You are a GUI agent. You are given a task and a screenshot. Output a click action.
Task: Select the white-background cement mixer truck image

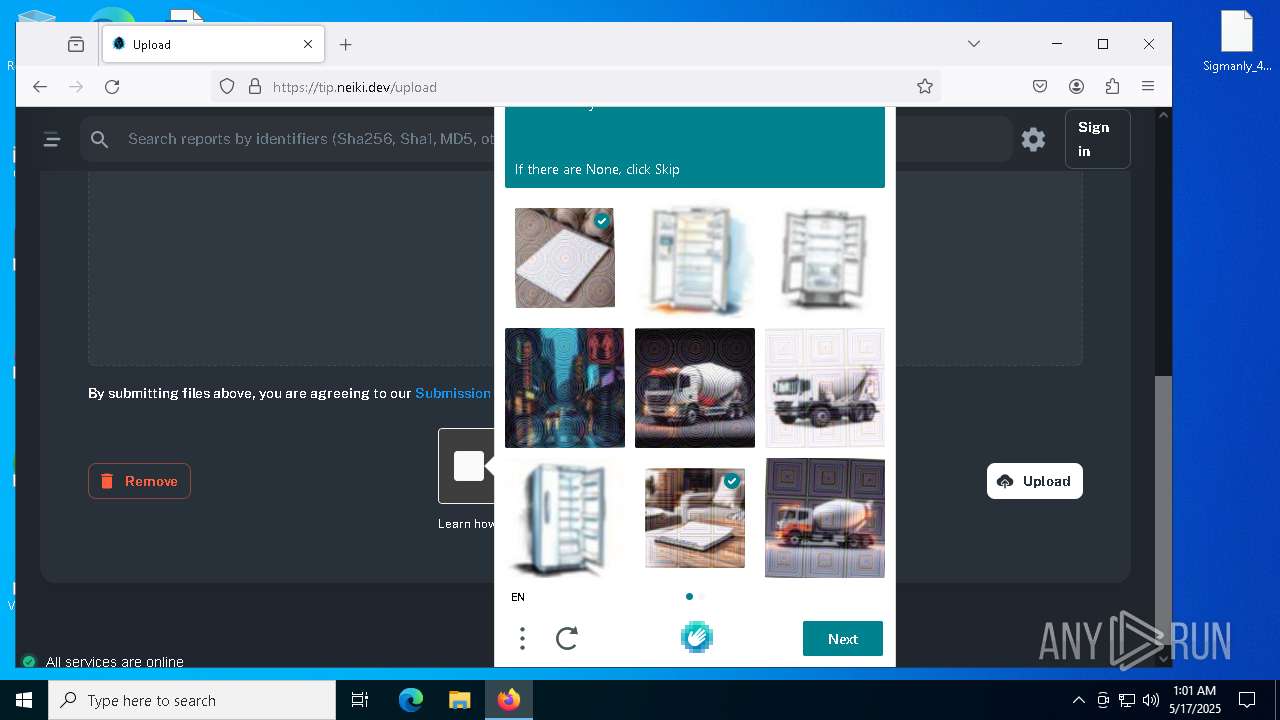click(x=825, y=388)
